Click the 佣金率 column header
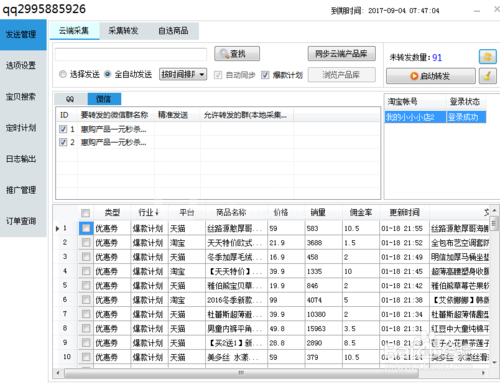 click(361, 213)
